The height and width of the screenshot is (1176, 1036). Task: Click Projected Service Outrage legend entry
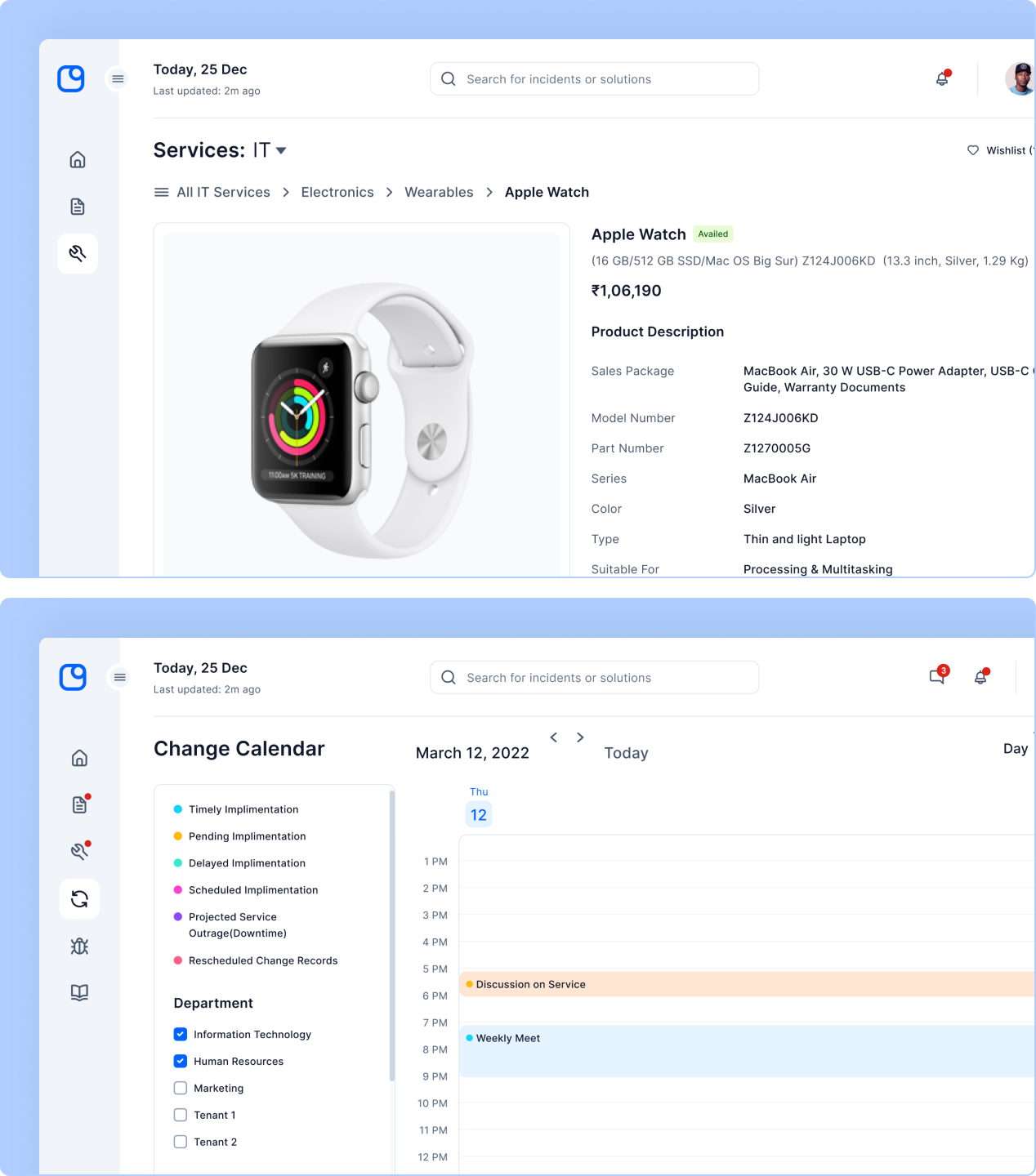[x=230, y=925]
